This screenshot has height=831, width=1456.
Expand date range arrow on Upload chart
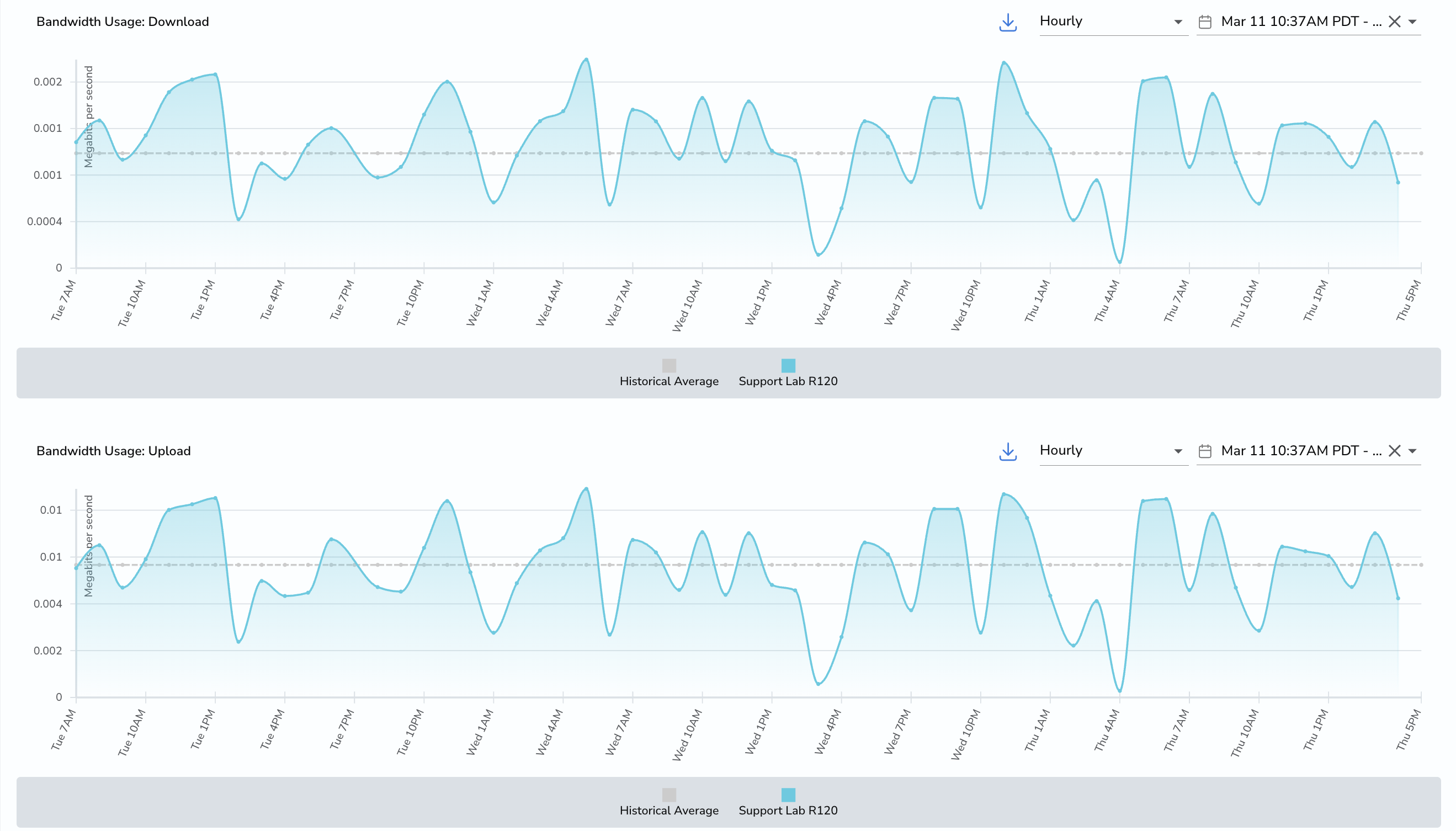coord(1412,451)
